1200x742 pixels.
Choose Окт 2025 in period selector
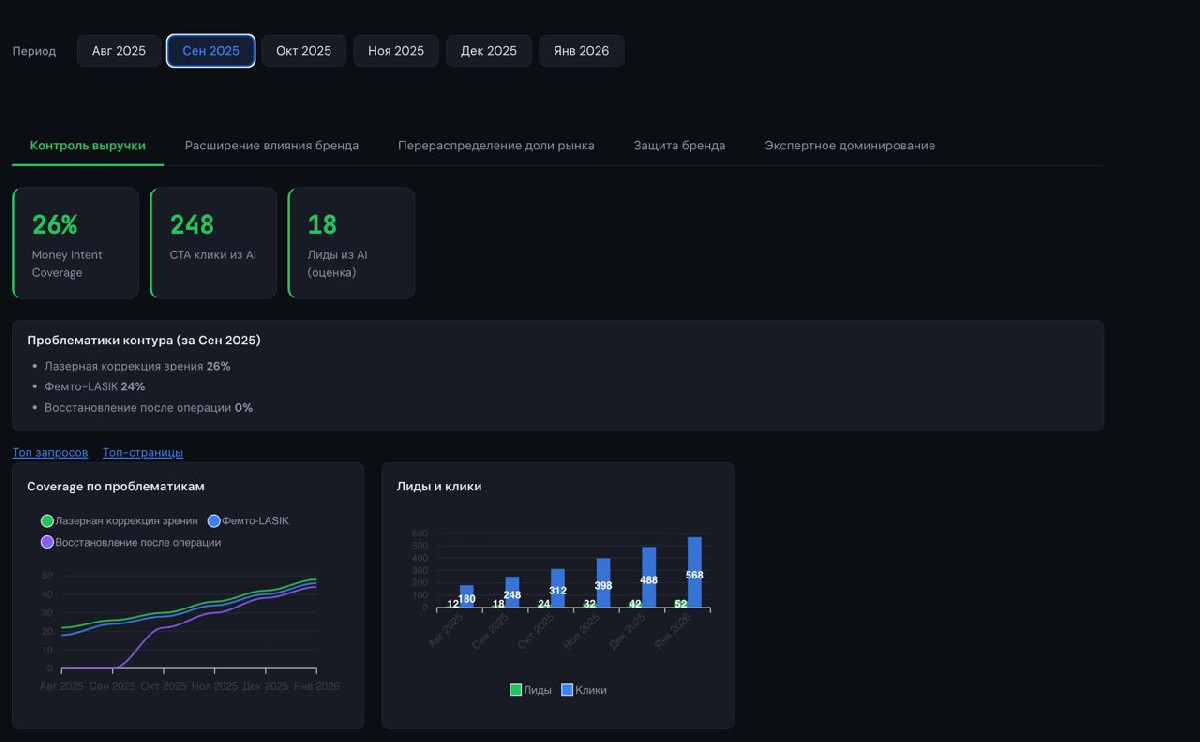[303, 51]
